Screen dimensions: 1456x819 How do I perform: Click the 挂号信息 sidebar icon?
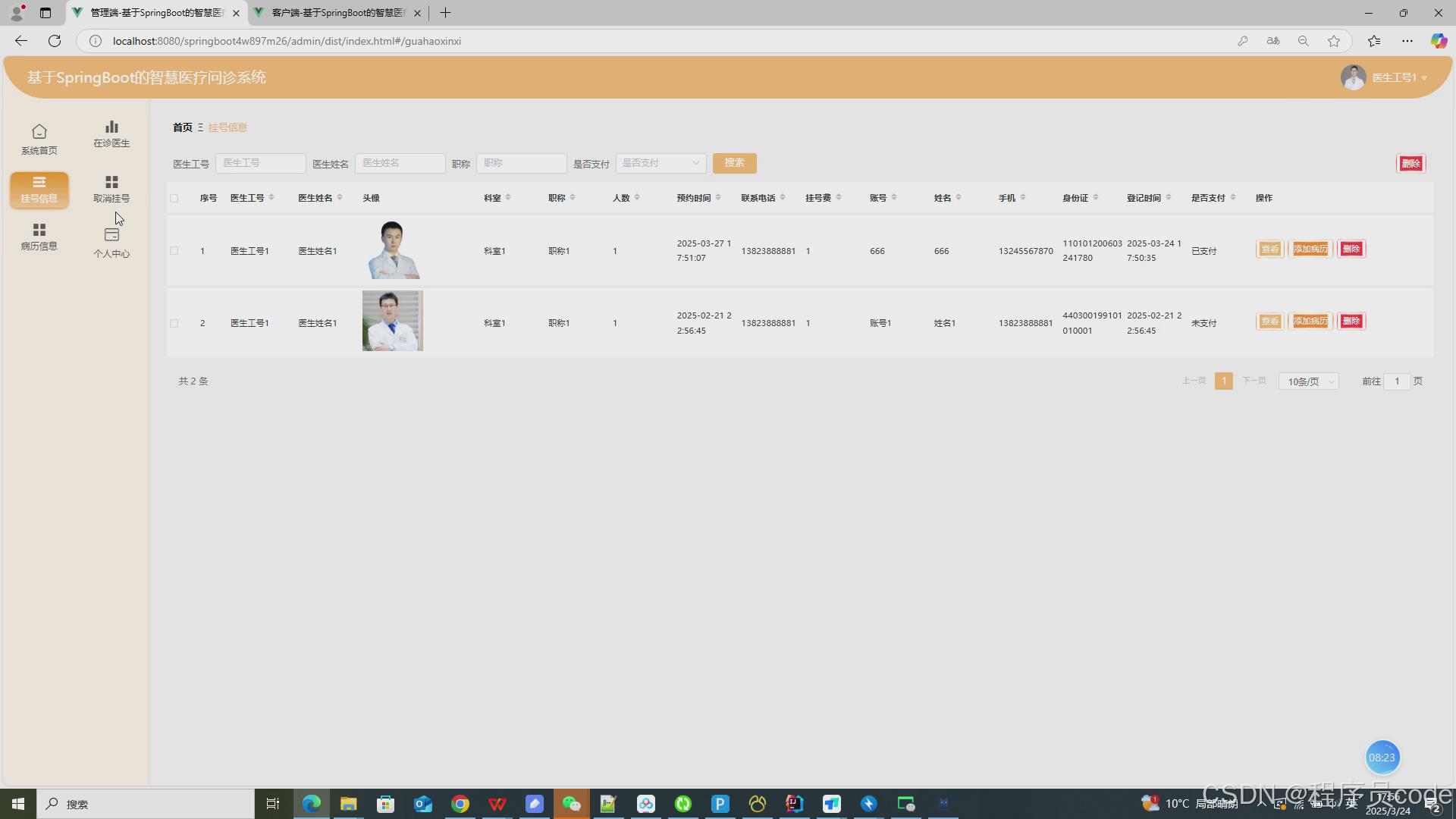[39, 182]
